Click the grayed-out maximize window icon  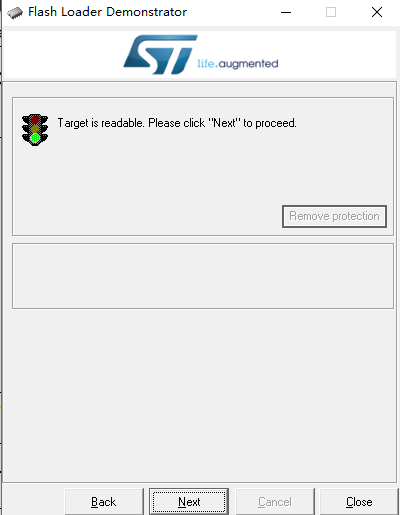pos(331,12)
